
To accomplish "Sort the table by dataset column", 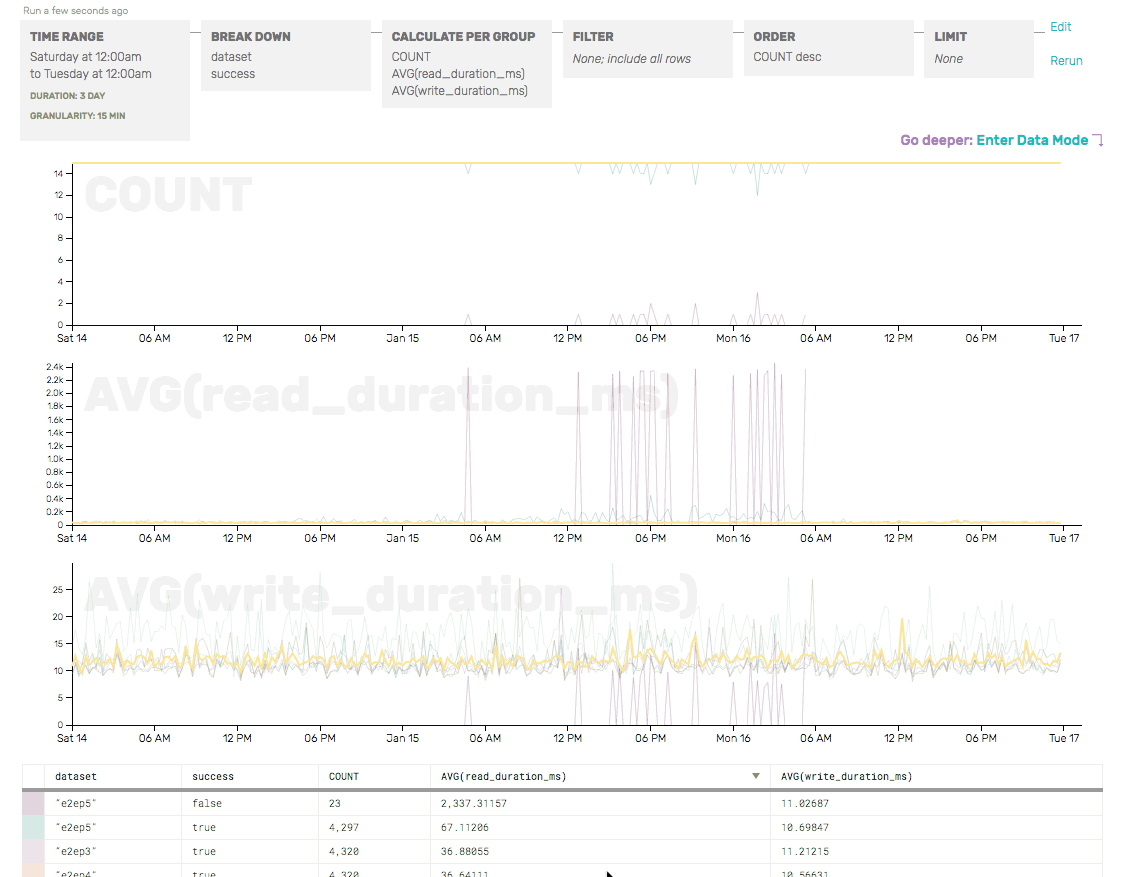I will coord(77,775).
